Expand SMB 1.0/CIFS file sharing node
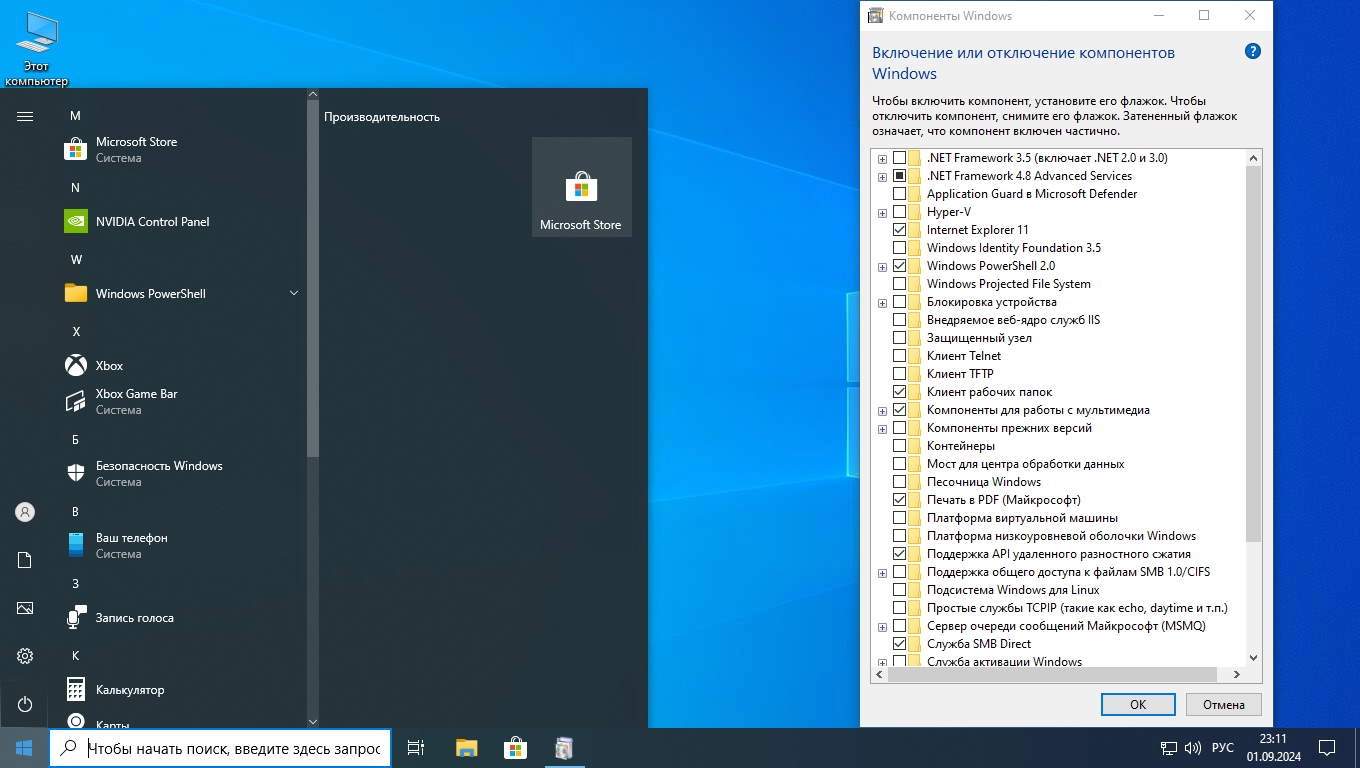1360x768 pixels. (882, 573)
